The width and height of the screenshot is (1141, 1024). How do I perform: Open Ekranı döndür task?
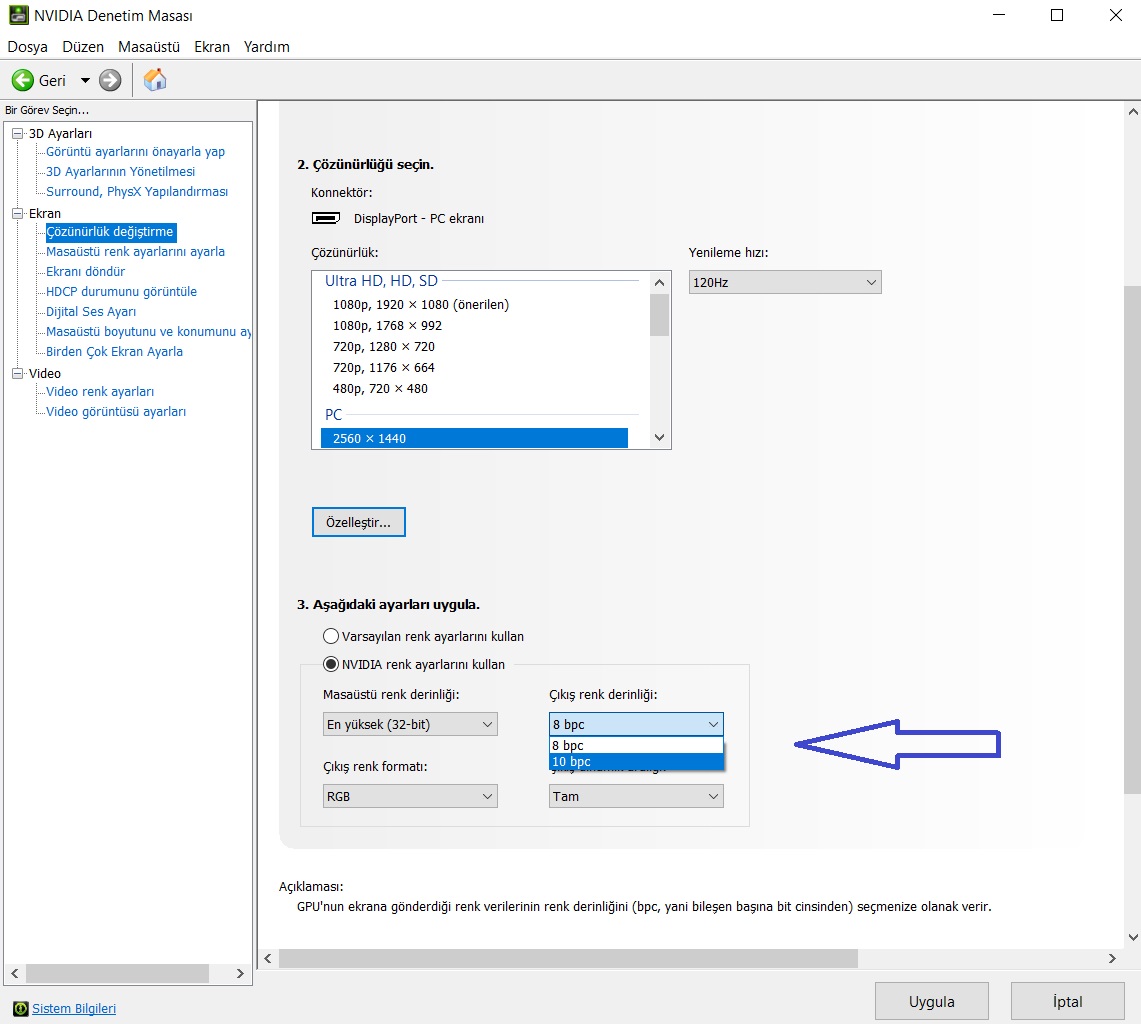click(x=85, y=271)
